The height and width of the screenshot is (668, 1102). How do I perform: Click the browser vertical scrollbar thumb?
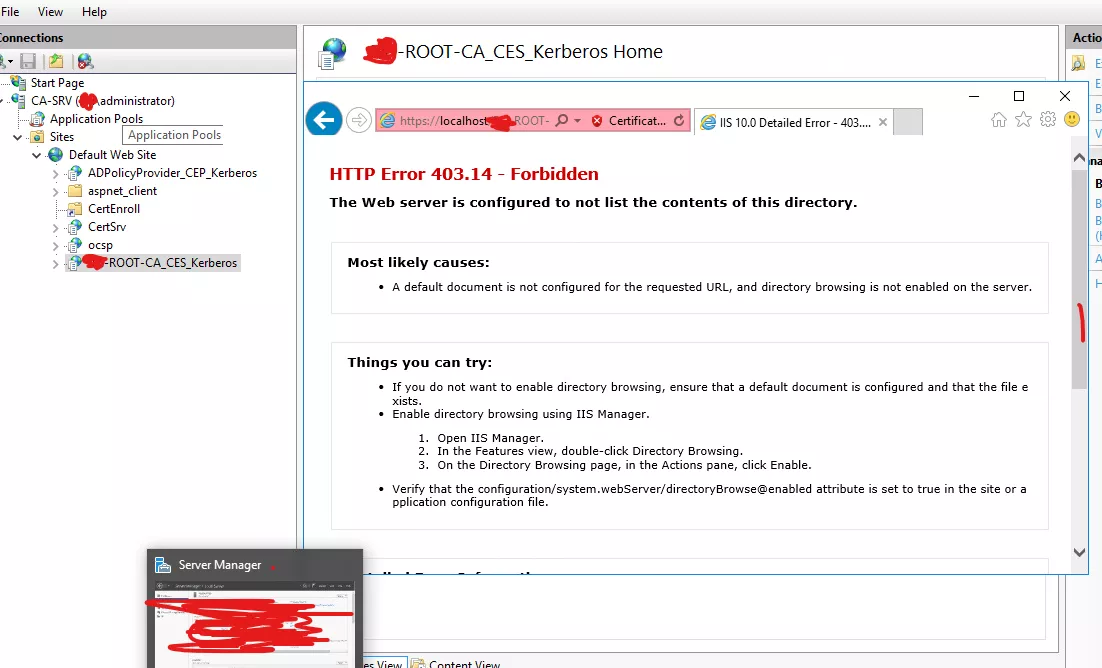click(x=1080, y=278)
